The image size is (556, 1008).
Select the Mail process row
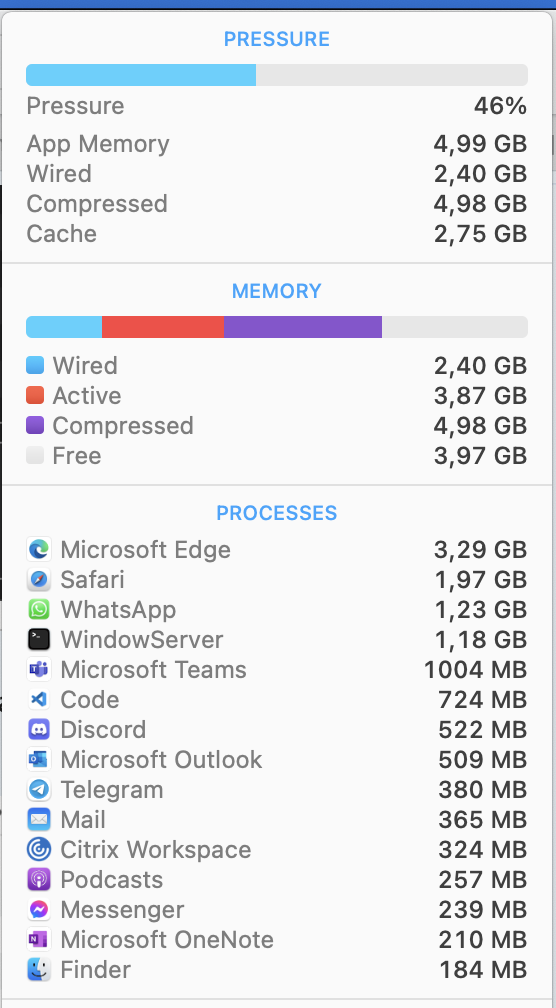[277, 820]
